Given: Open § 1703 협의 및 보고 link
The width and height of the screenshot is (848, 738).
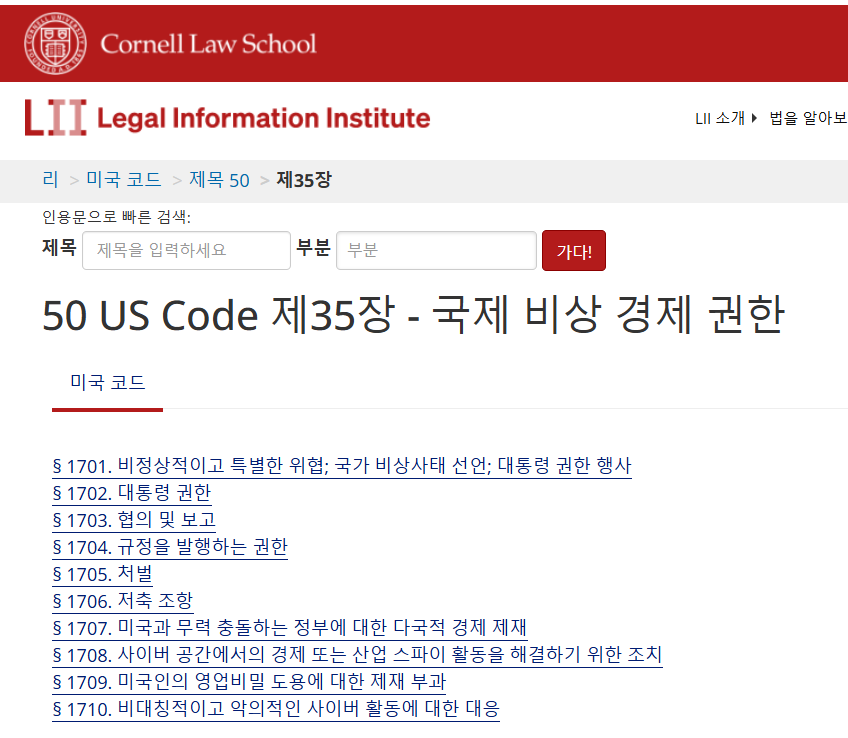Looking at the screenshot, I should pos(134,520).
